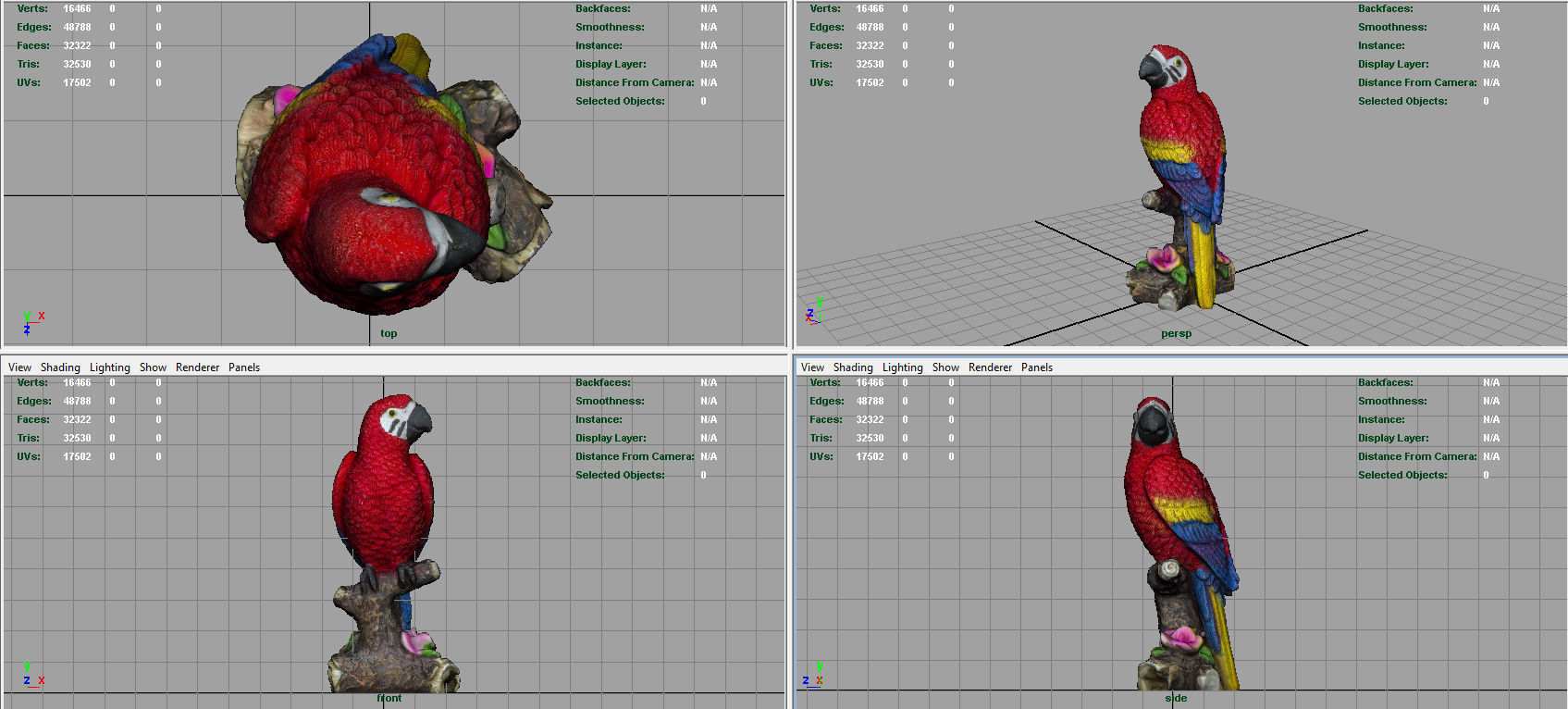
Task: Click the axis gizmo in the side view
Action: pos(814,675)
